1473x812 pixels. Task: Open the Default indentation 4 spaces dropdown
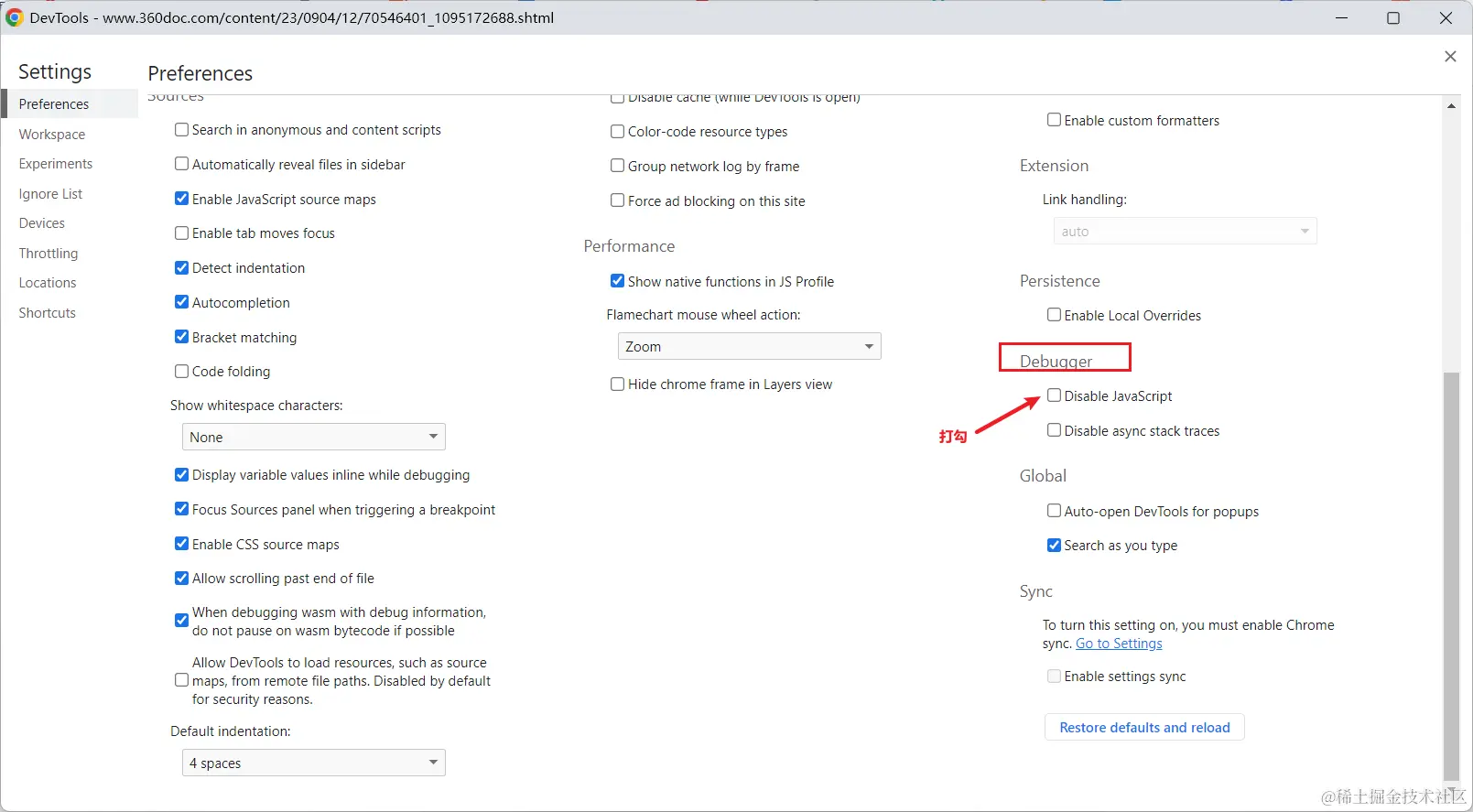(x=313, y=763)
